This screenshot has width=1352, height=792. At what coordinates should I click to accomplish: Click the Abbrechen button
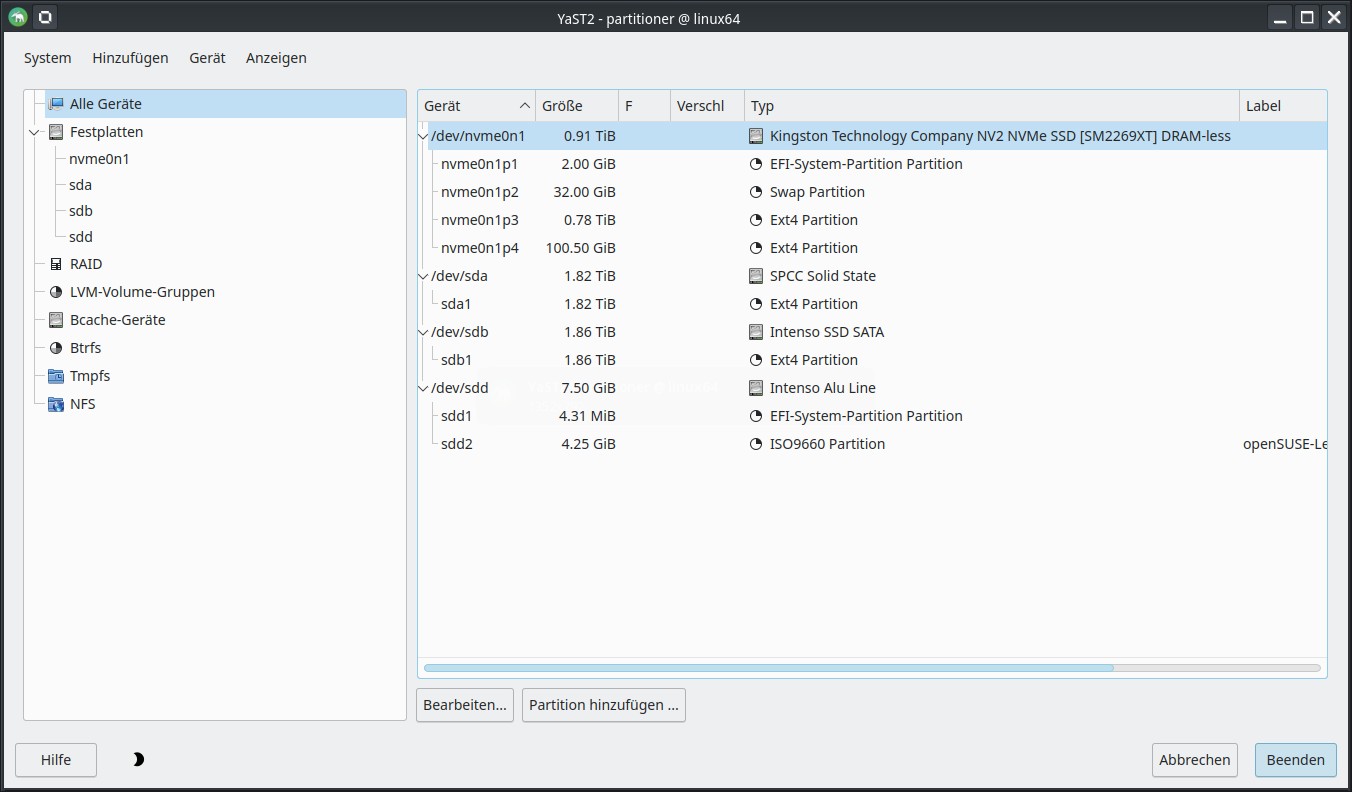pos(1195,760)
